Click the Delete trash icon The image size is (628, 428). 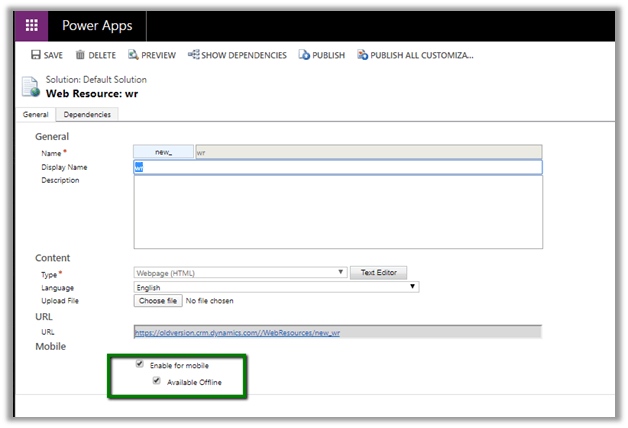tap(80, 55)
